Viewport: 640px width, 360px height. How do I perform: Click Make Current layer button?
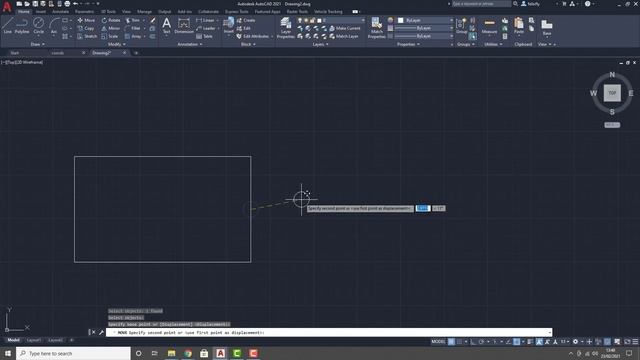[344, 28]
